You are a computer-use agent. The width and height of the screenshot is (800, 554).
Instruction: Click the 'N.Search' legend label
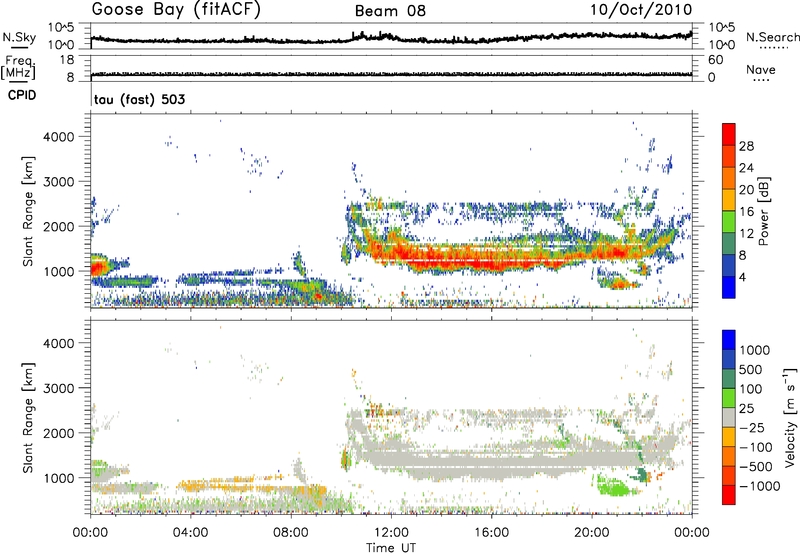[772, 37]
